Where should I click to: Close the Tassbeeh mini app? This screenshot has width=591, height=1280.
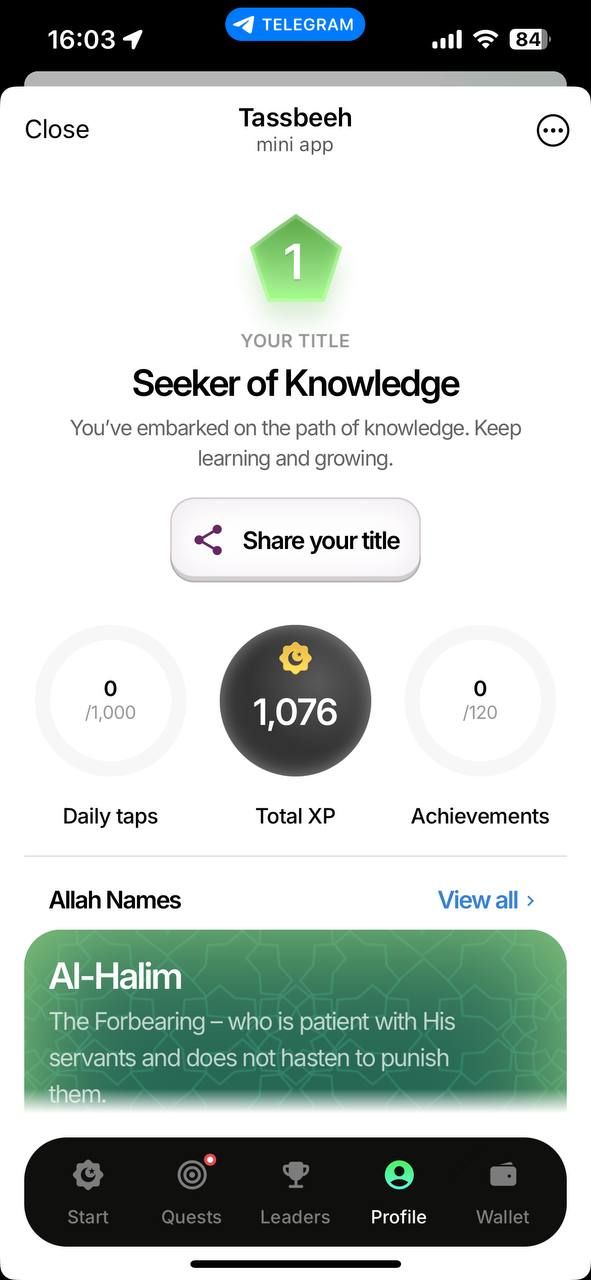[x=57, y=130]
